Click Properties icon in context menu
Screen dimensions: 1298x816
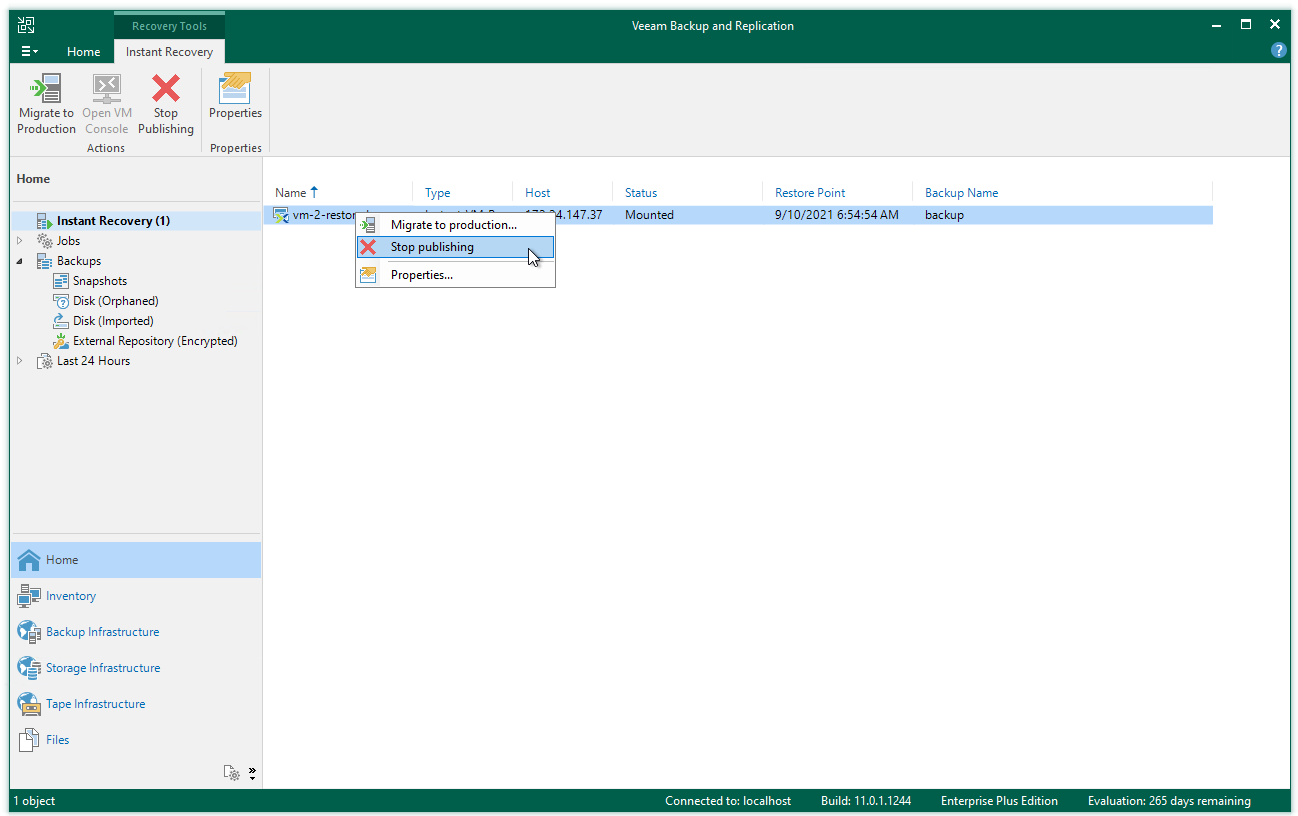[368, 275]
